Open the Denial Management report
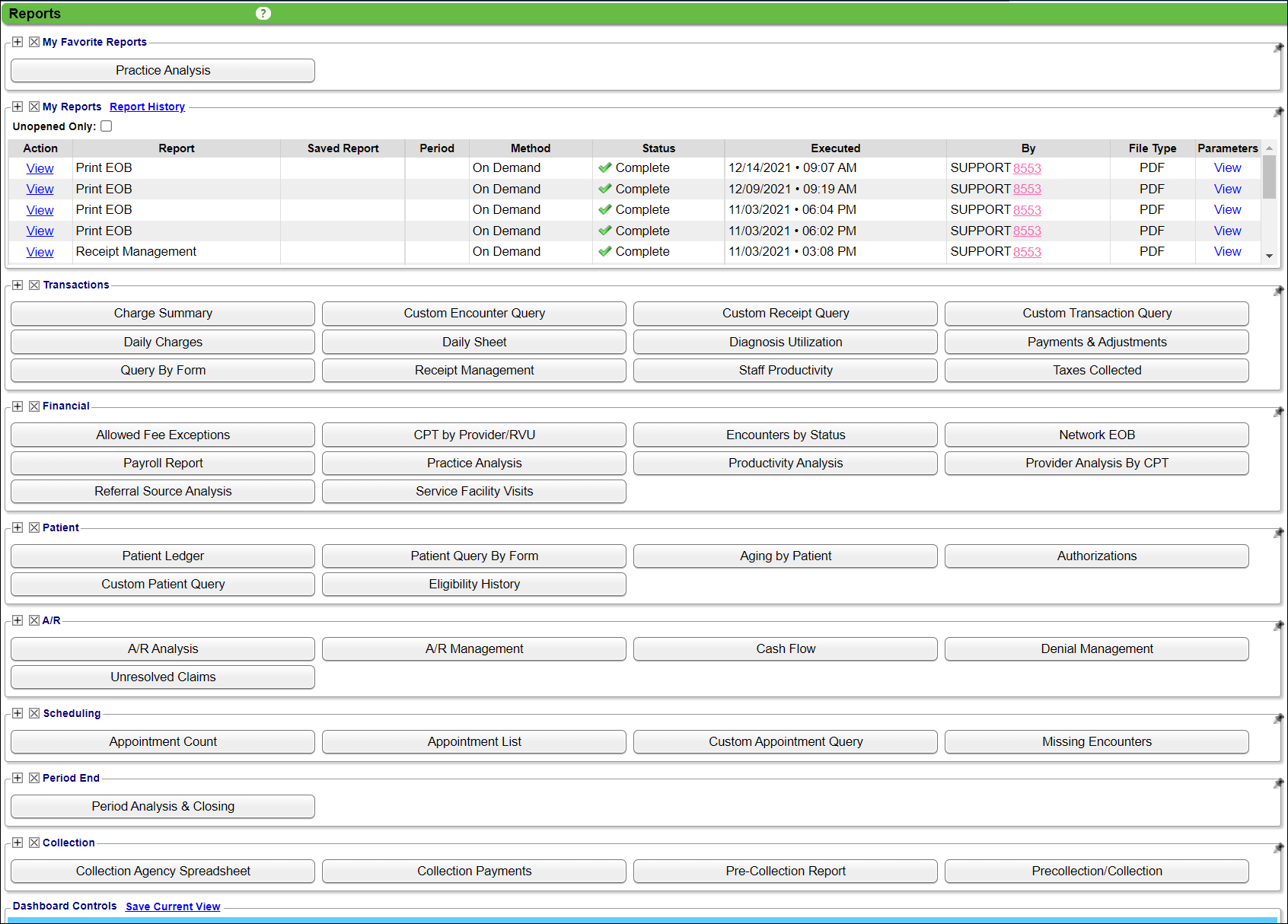The height and width of the screenshot is (924, 1288). tap(1096, 648)
